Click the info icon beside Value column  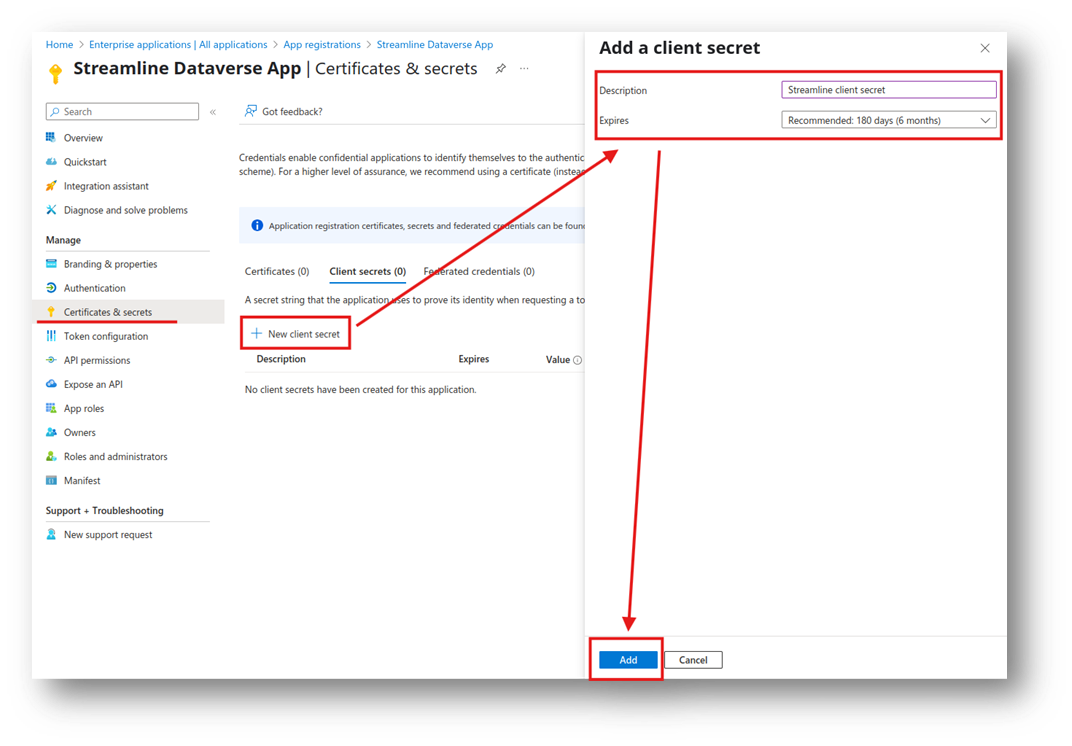pyautogui.click(x=578, y=360)
